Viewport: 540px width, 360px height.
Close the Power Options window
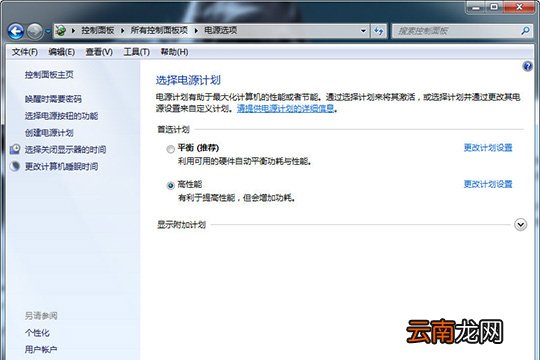[x=519, y=7]
